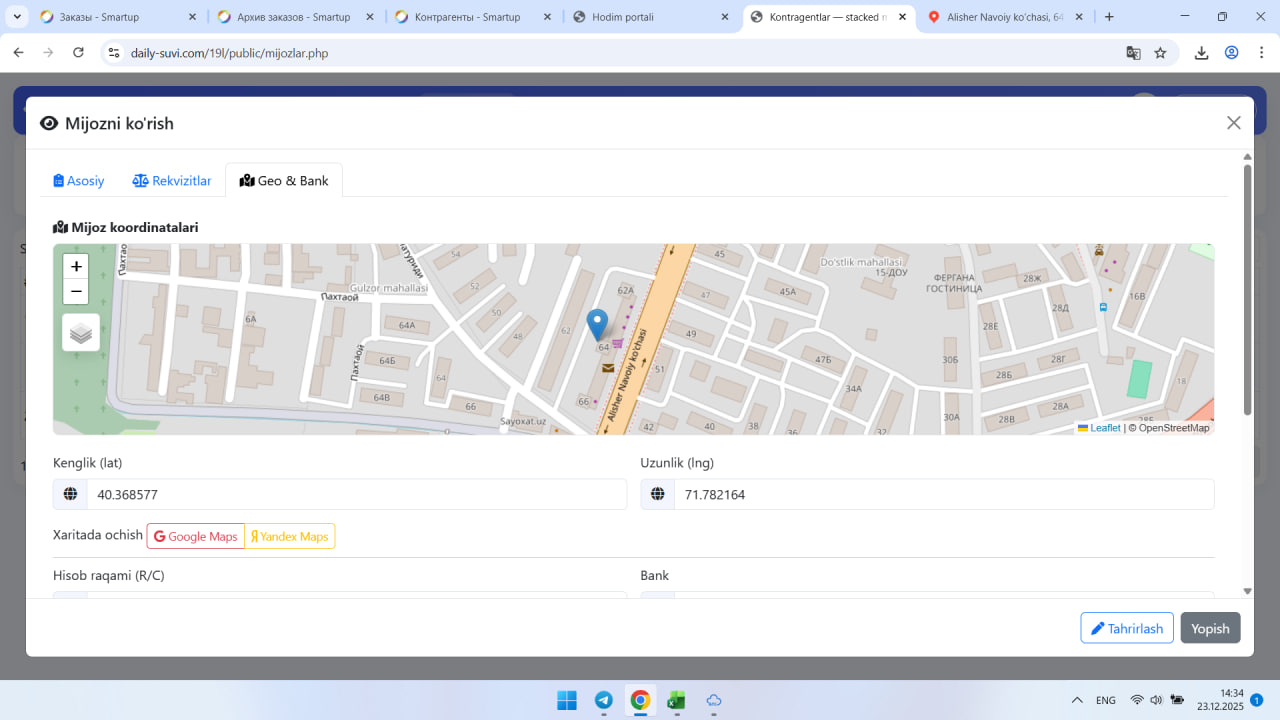The image size is (1280, 720).
Task: Open Telegram from the taskbar
Action: [x=604, y=700]
